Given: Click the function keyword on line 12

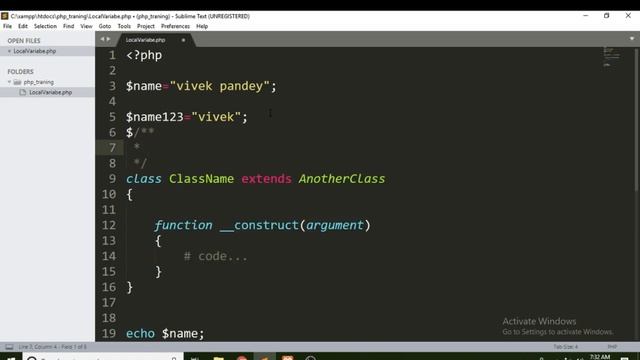Looking at the screenshot, I should pos(183,225).
